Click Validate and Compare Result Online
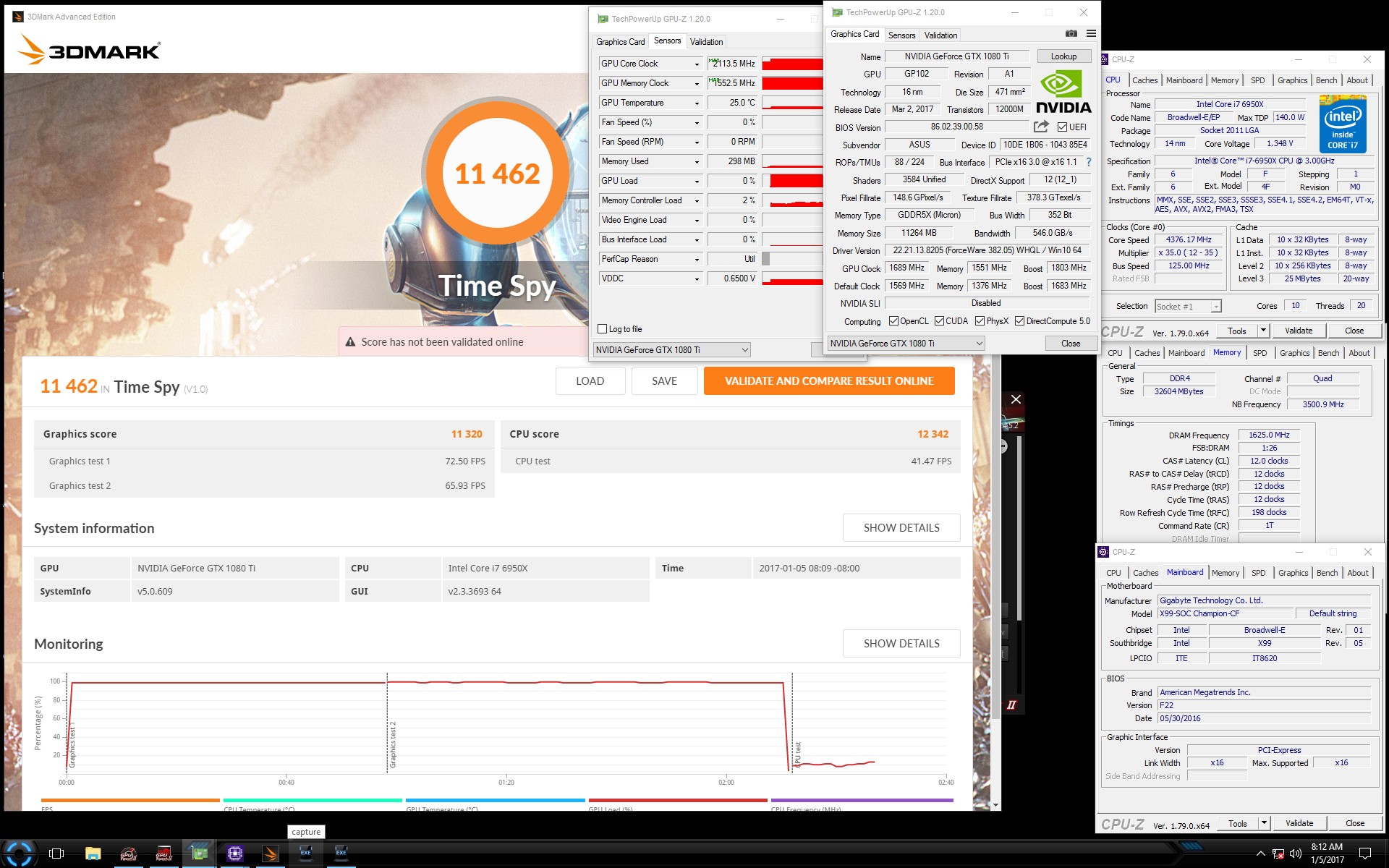 [829, 381]
